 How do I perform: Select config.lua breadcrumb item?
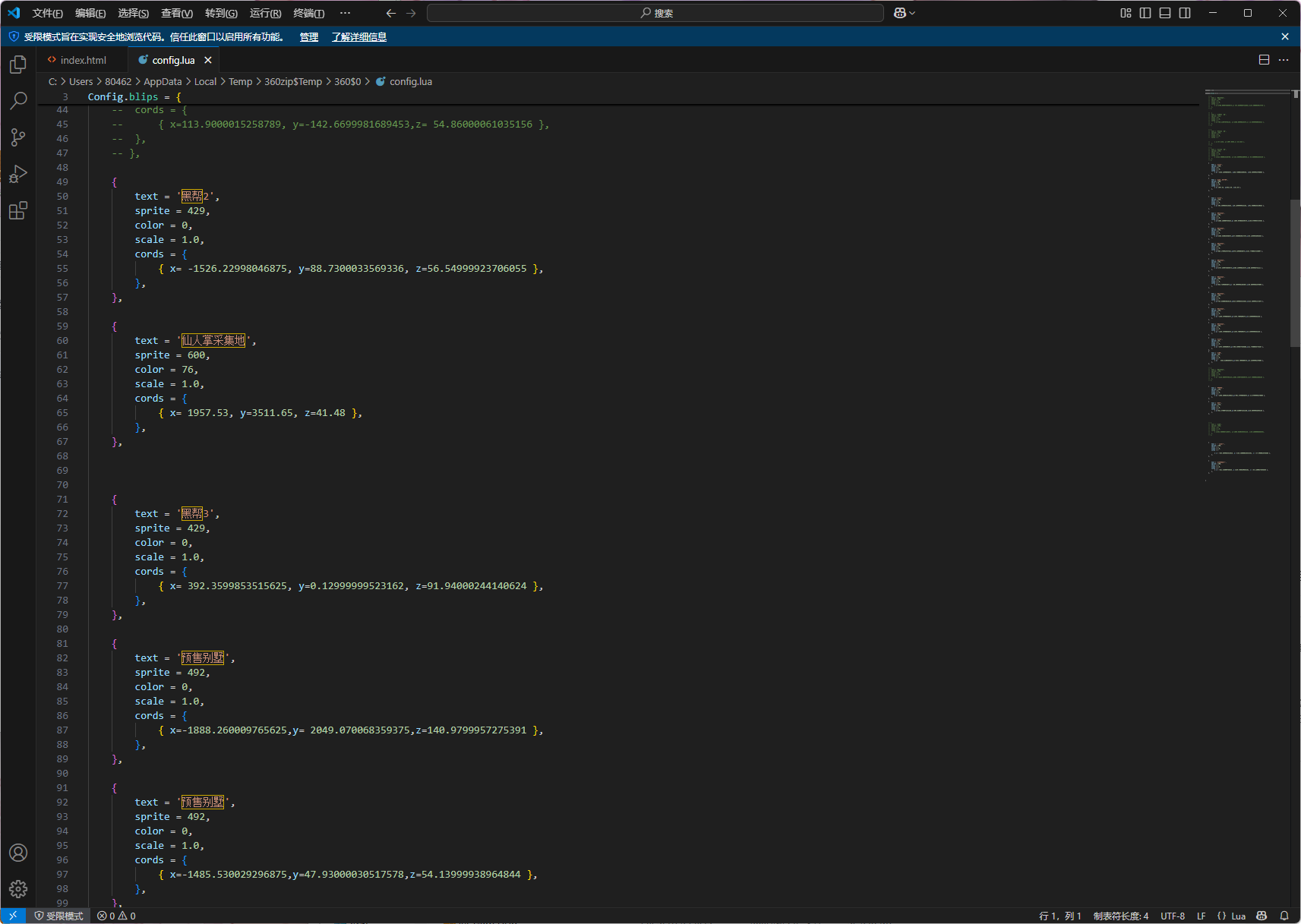pos(404,81)
